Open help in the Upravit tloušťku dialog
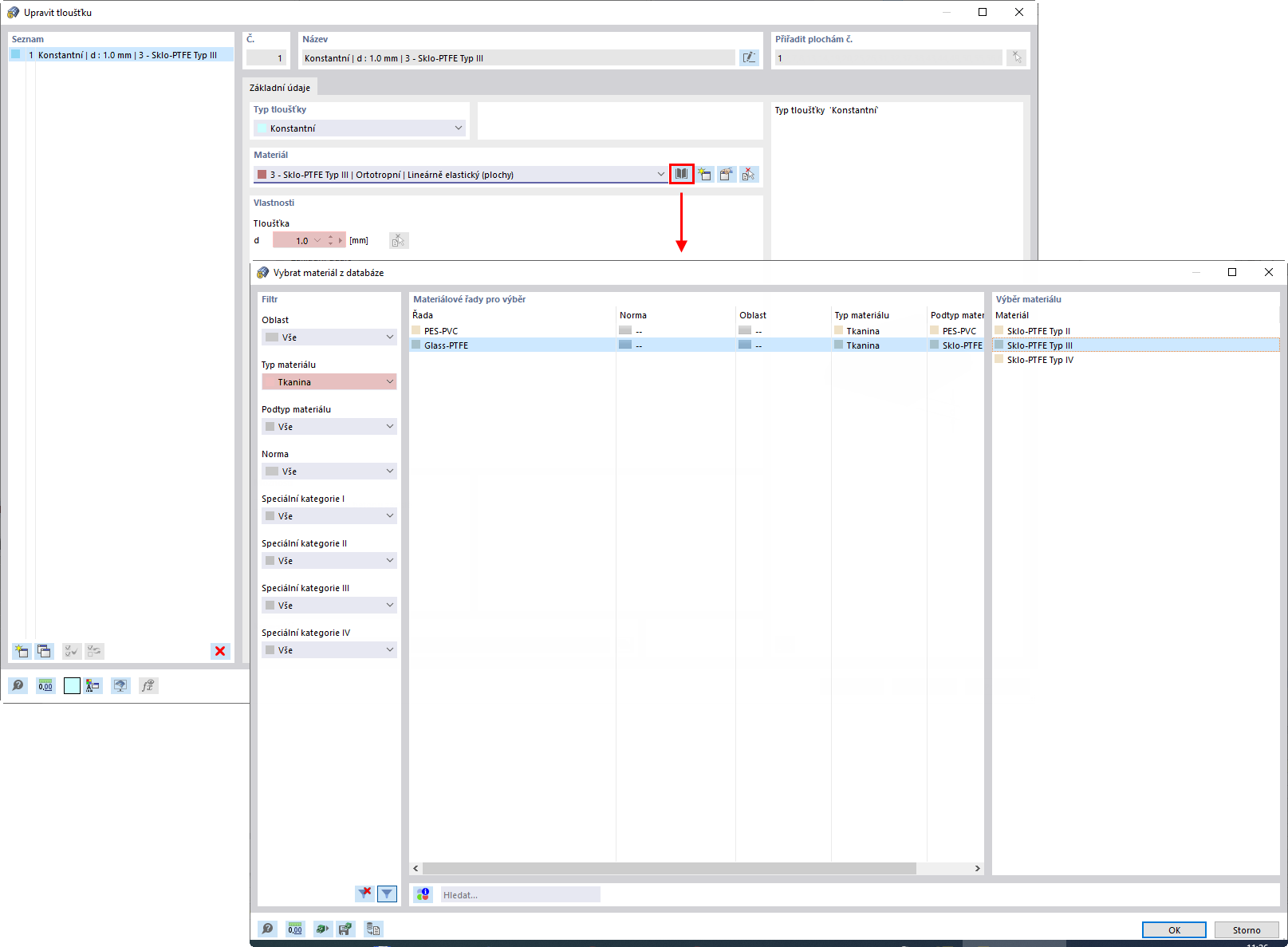 click(18, 685)
